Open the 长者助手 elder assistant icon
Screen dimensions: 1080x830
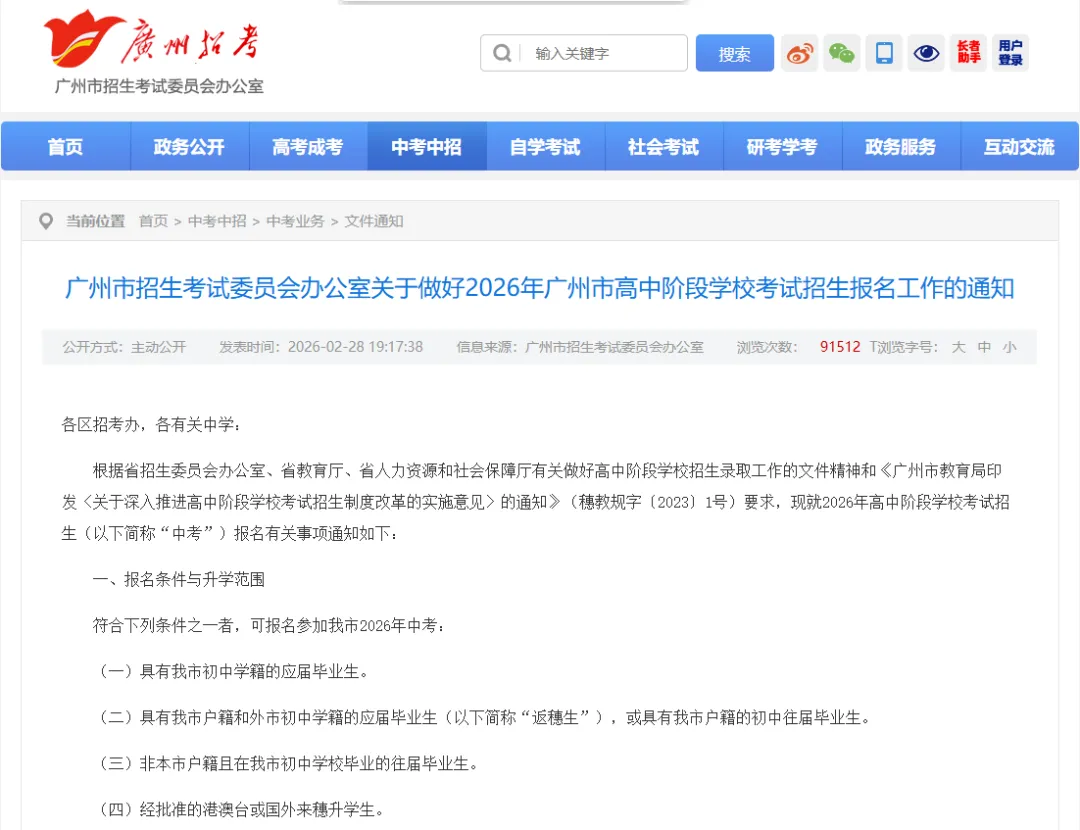(967, 53)
